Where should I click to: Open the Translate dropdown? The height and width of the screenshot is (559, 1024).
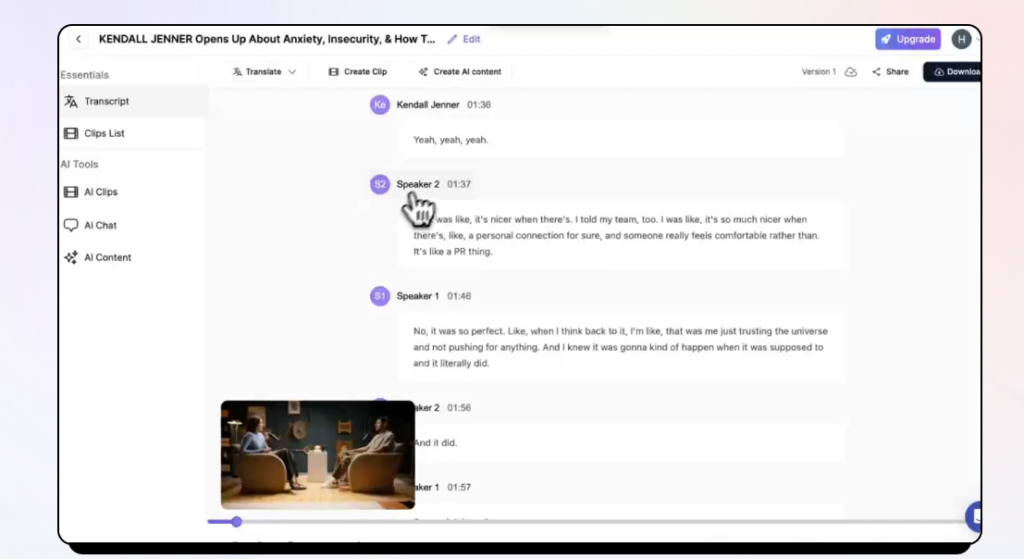coord(264,72)
